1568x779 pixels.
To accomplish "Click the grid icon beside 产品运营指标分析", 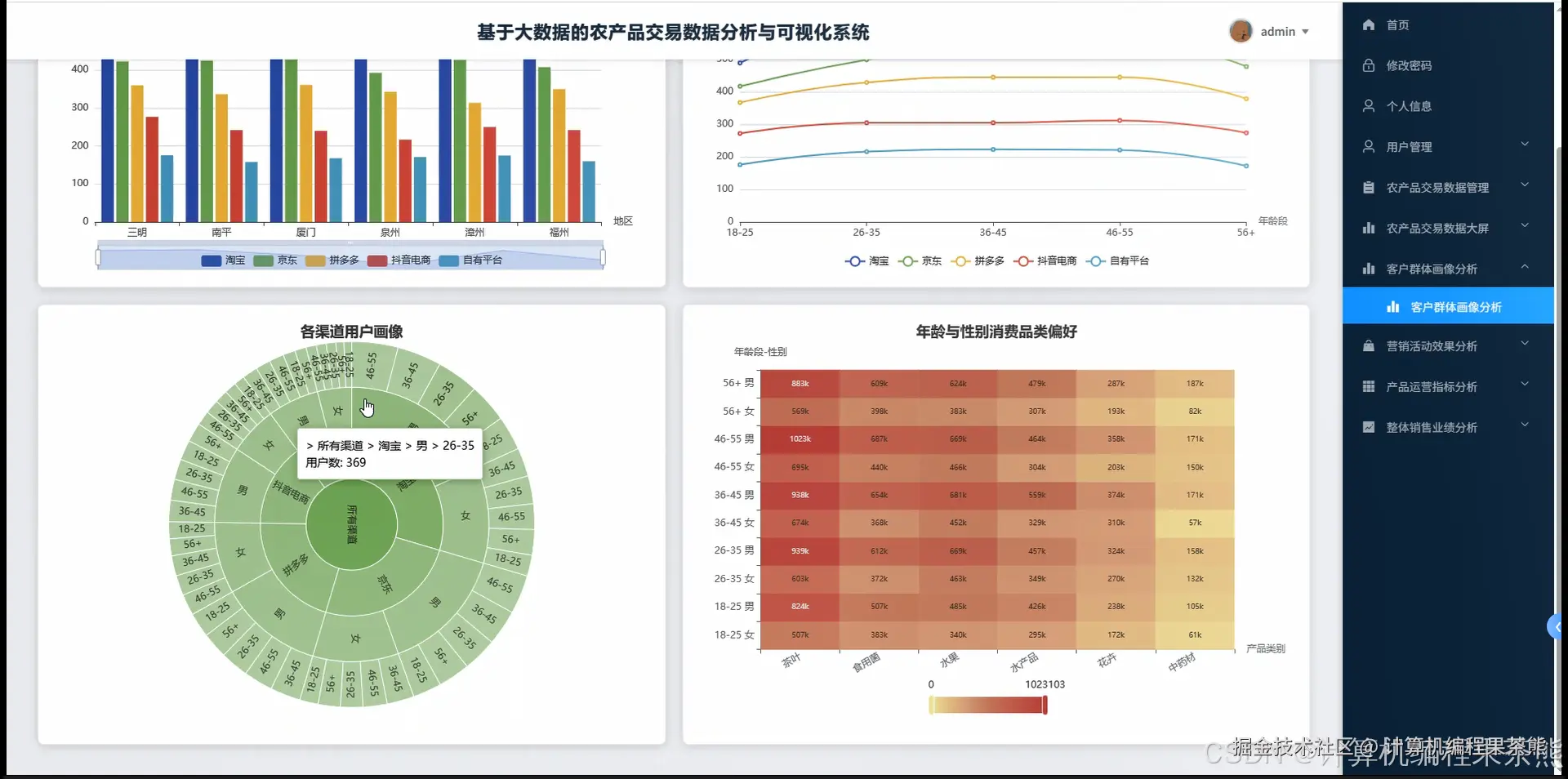I will [x=1369, y=386].
